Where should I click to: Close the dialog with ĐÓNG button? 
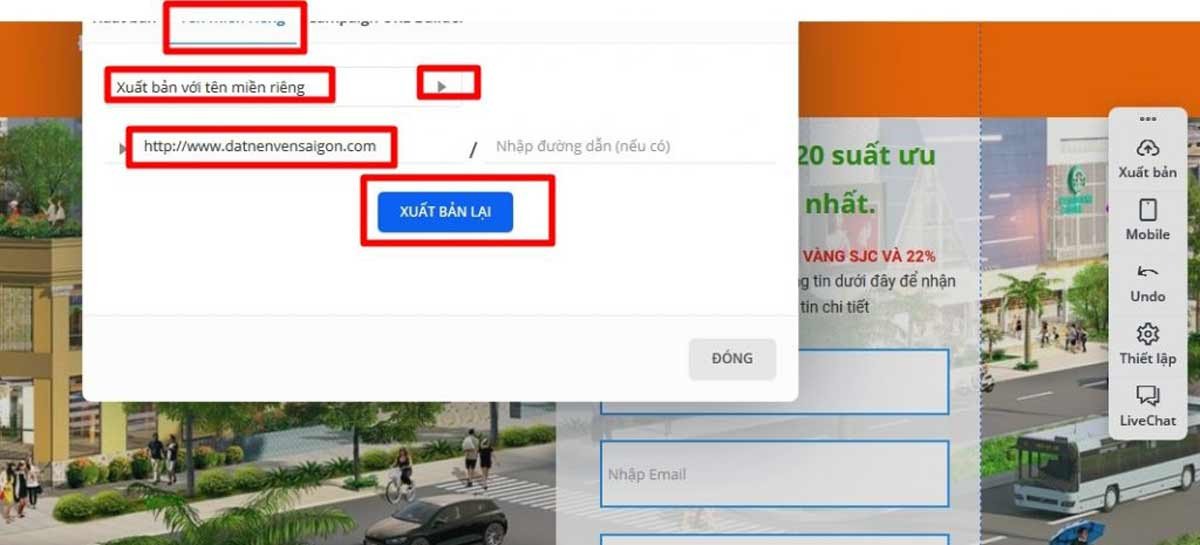coord(732,358)
